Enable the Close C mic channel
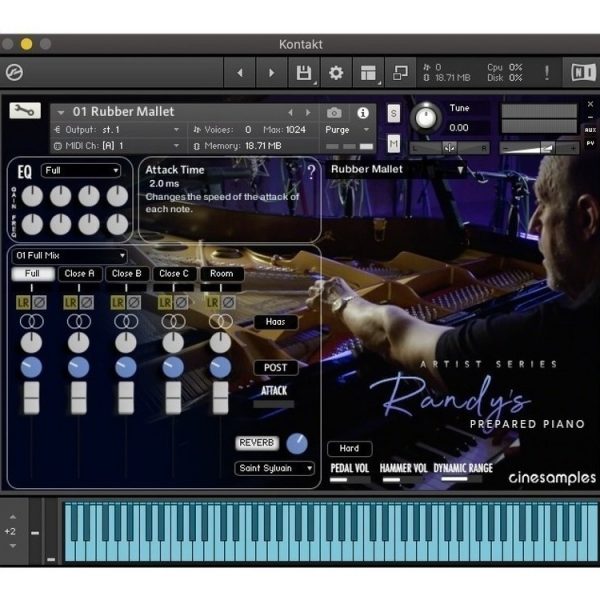The height and width of the screenshot is (600, 600). pyautogui.click(x=174, y=274)
